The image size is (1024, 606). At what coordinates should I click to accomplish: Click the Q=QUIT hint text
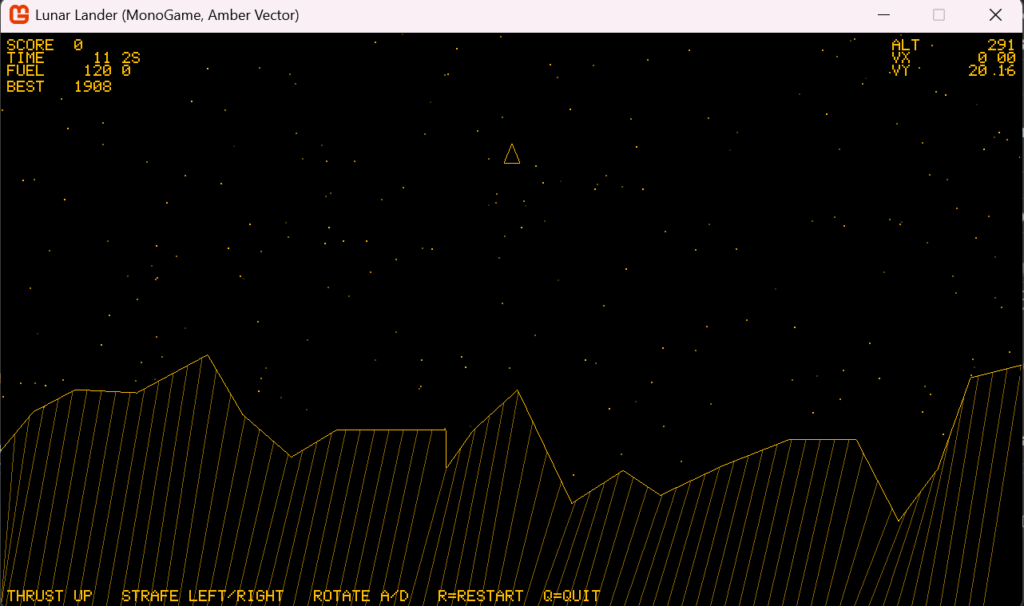pyautogui.click(x=572, y=596)
